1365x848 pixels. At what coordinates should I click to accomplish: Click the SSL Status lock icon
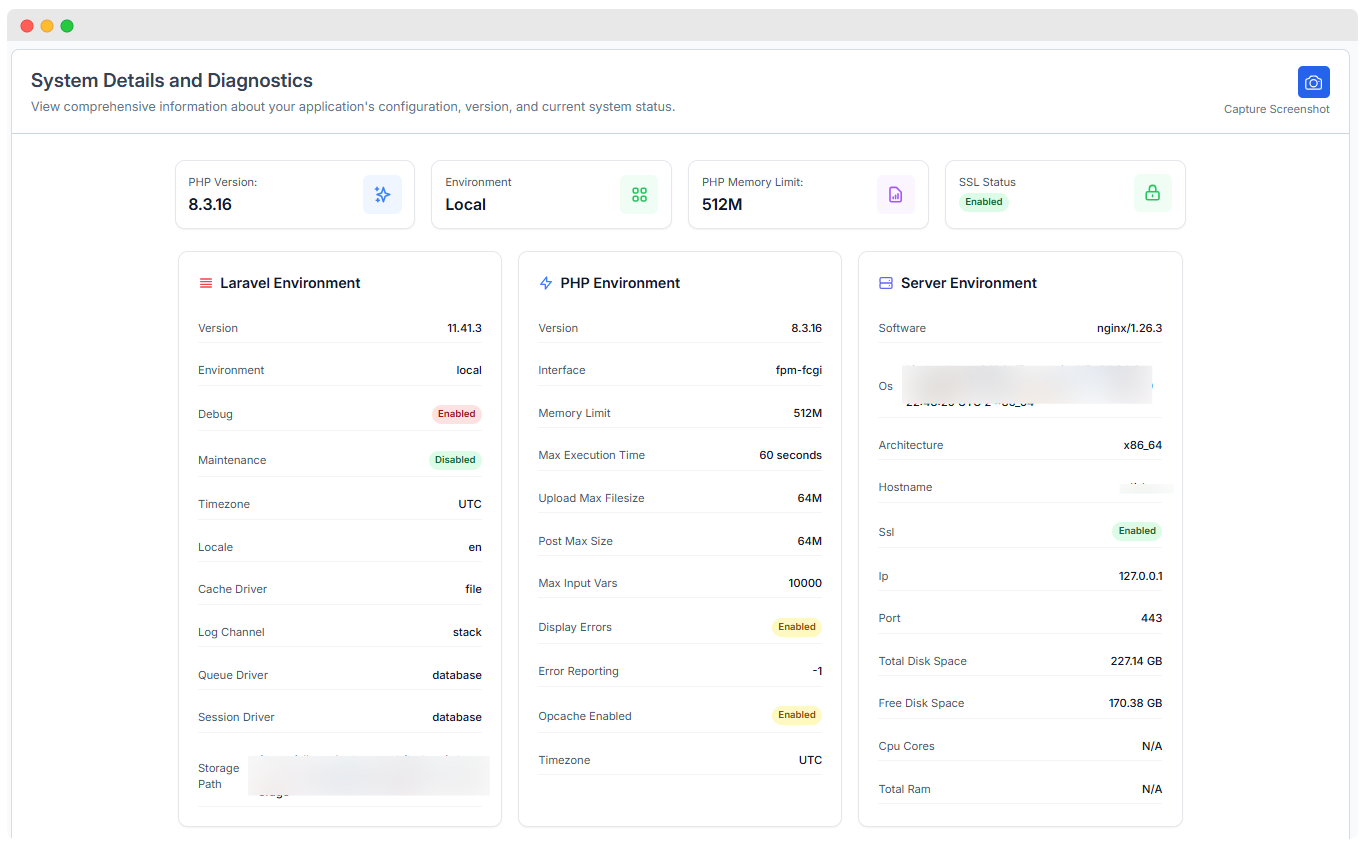[1152, 193]
